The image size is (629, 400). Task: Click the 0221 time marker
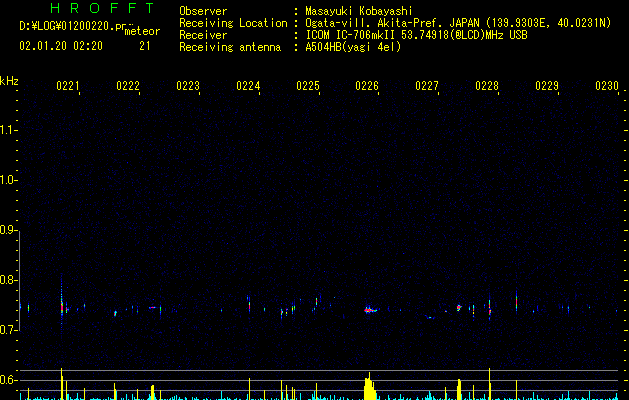[x=68, y=86]
